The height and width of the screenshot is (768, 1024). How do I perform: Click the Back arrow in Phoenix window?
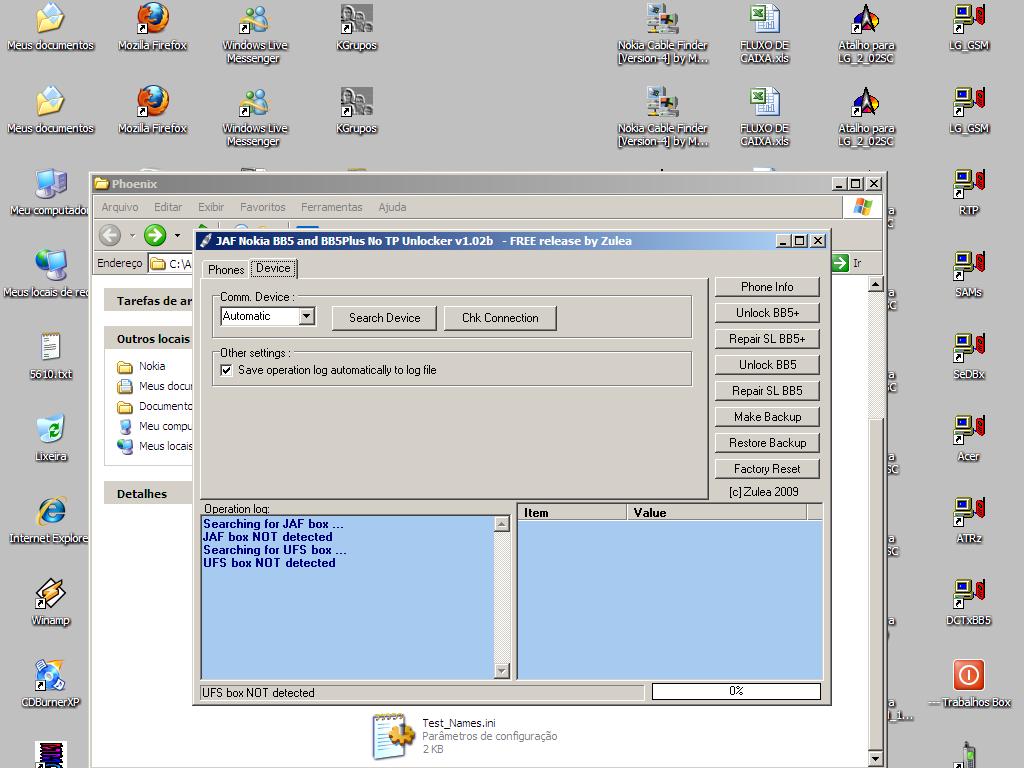click(110, 235)
